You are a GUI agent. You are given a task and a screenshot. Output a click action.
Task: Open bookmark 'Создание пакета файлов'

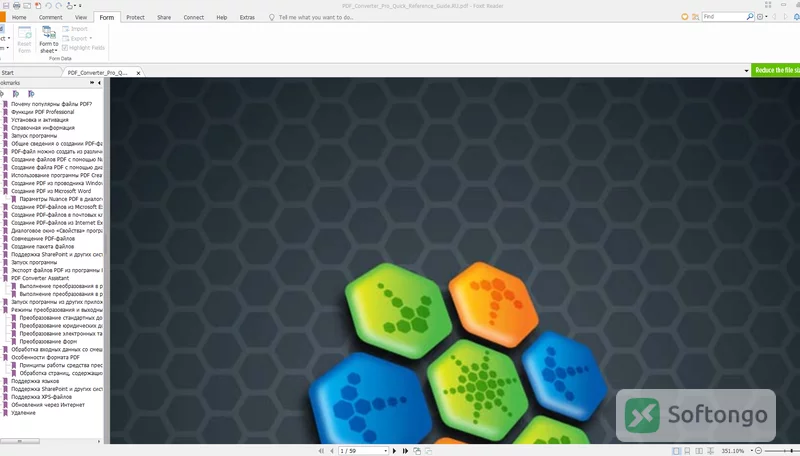pos(42,246)
